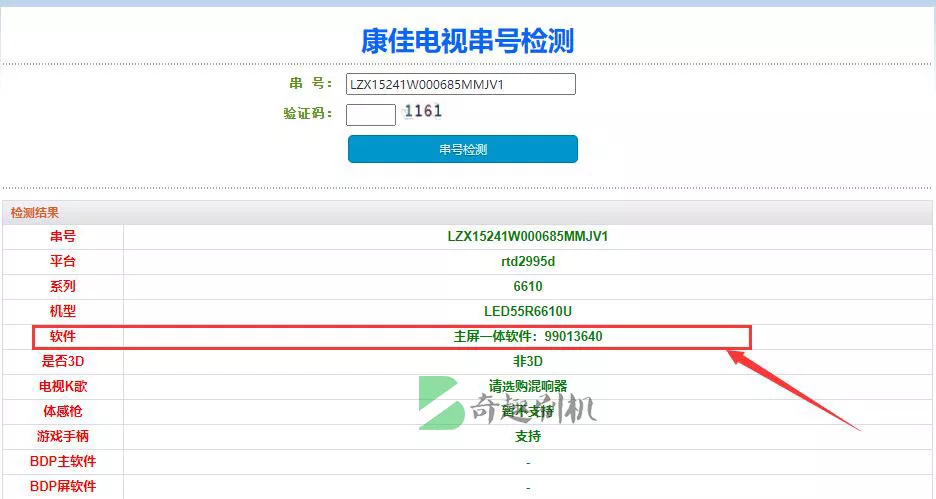Screen dimensions: 936x499
Task: Click the serial number input field
Action: click(x=461, y=84)
